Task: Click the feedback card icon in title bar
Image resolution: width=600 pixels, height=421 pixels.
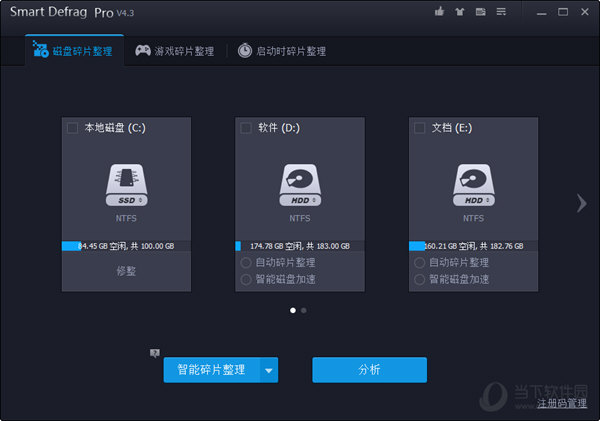Action: click(x=481, y=12)
